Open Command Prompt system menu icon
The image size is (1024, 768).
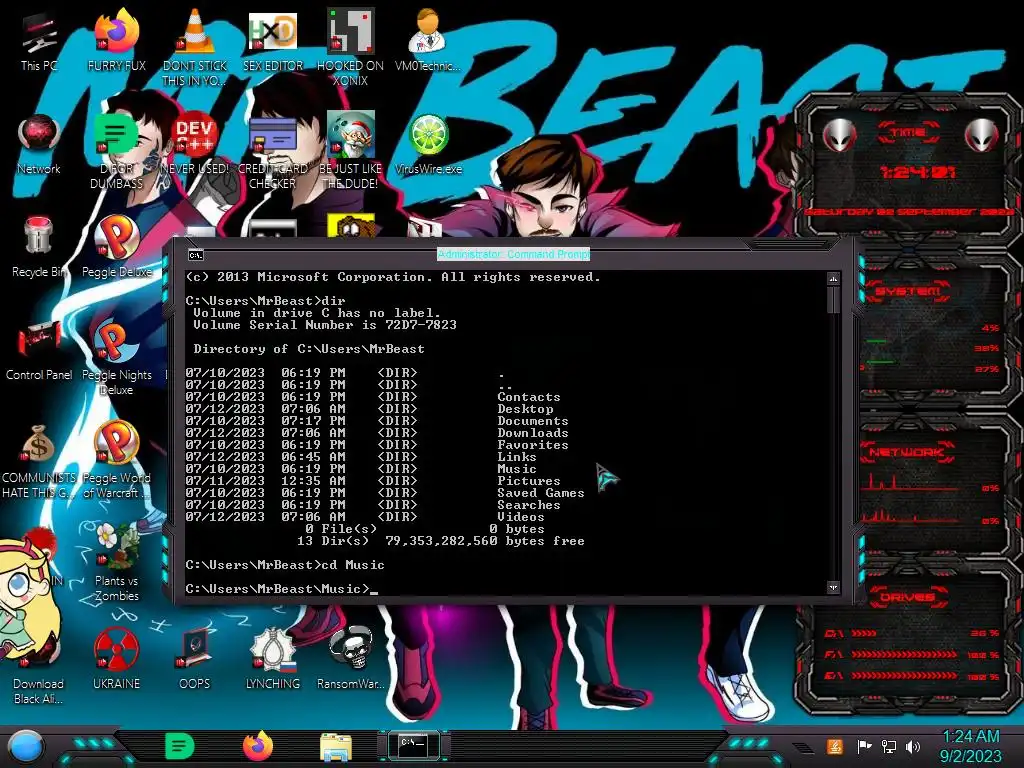pyautogui.click(x=195, y=255)
